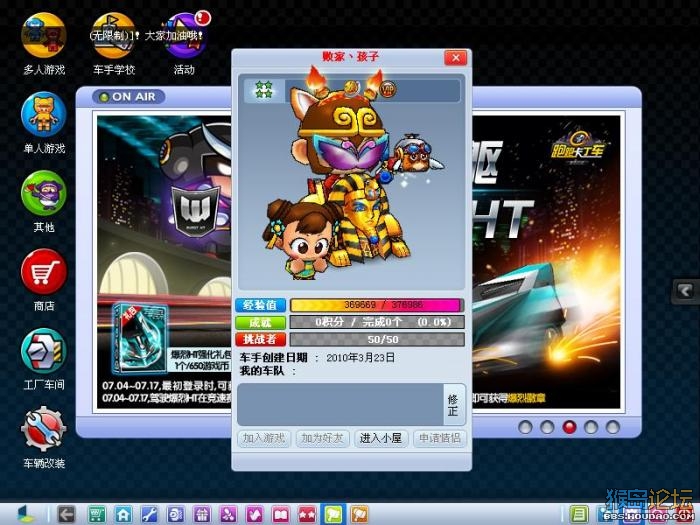Select the fourth banner page dot
The width and height of the screenshot is (700, 525).
click(x=591, y=427)
